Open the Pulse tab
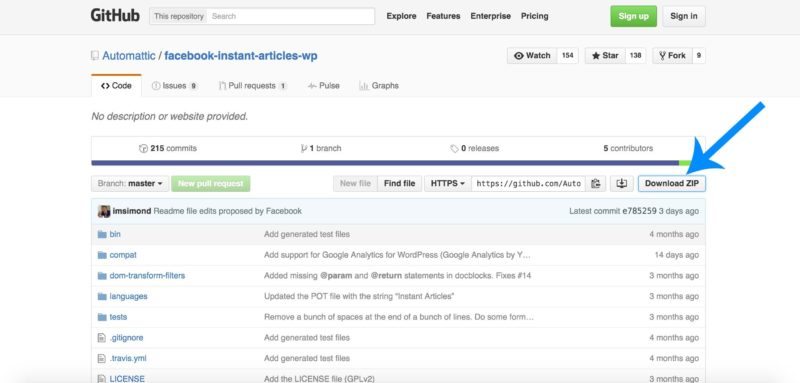The width and height of the screenshot is (800, 383). click(323, 86)
